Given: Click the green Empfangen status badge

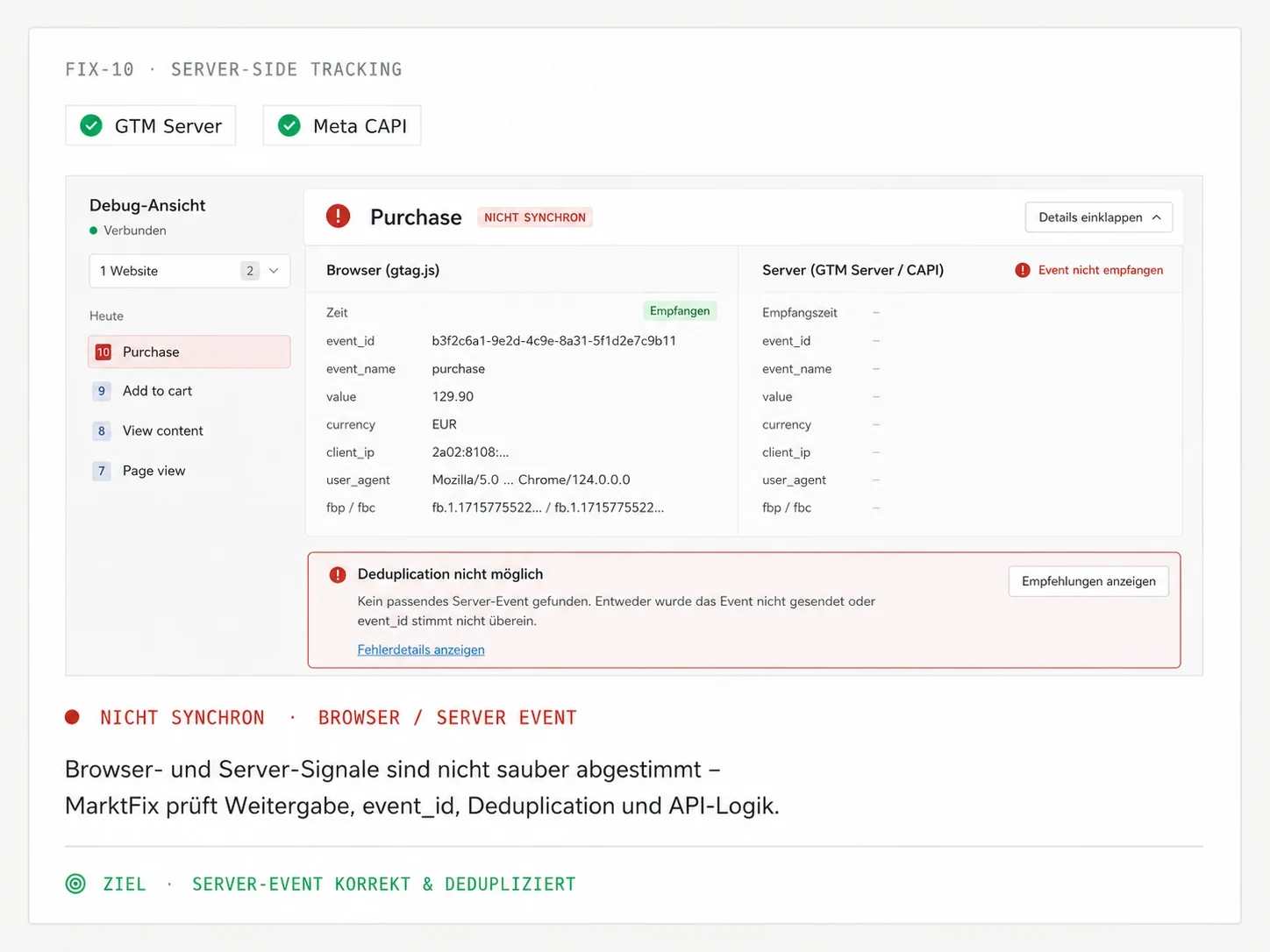Looking at the screenshot, I should 680,311.
